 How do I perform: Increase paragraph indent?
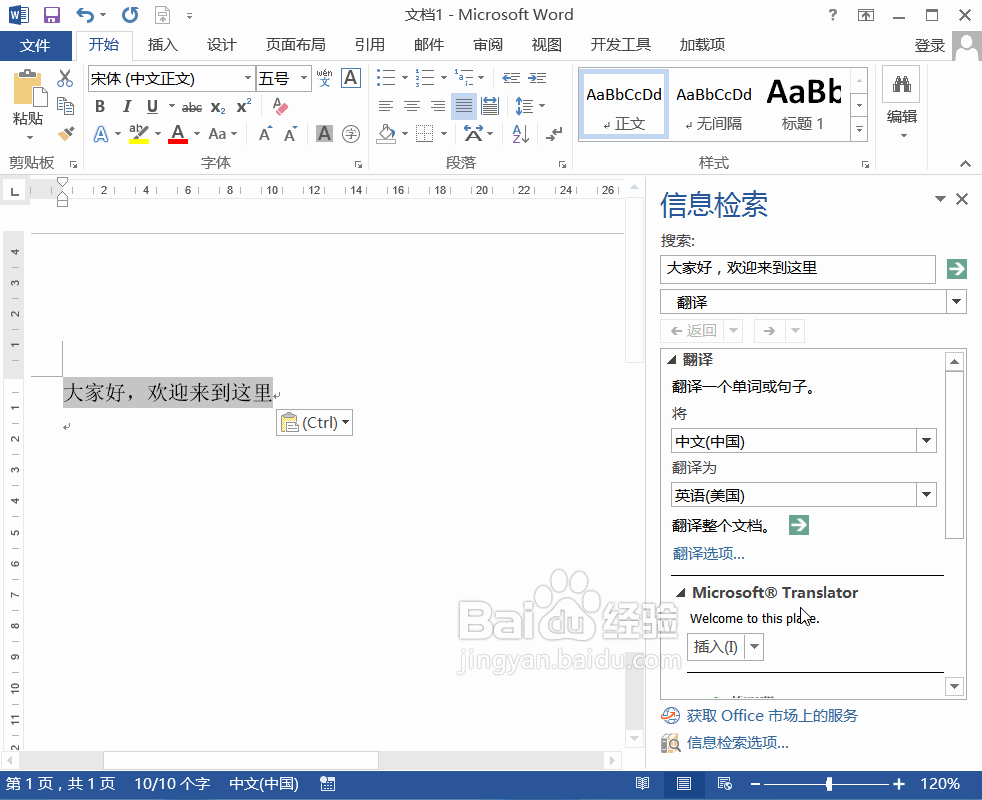(x=537, y=78)
